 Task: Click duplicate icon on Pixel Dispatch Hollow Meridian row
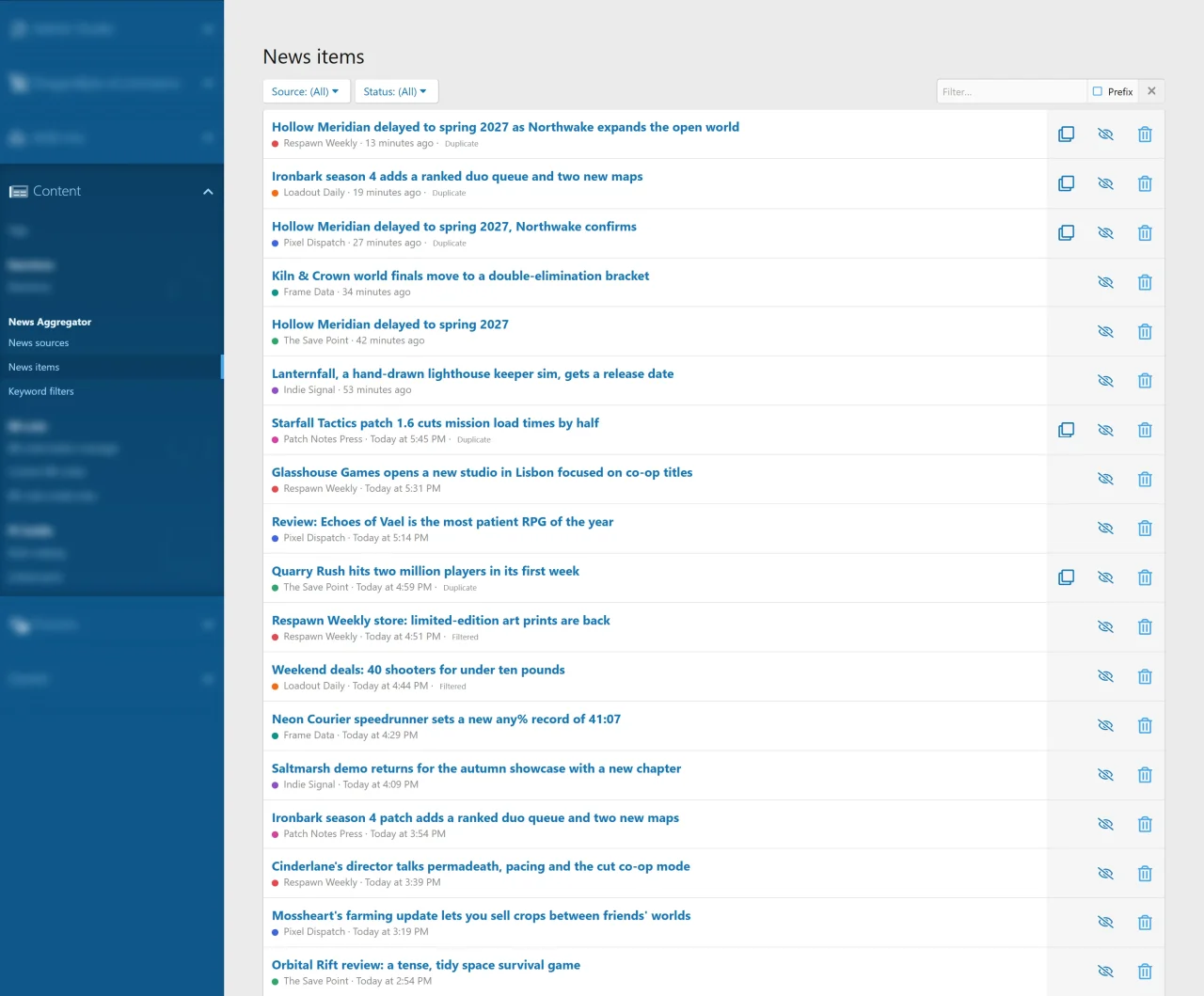click(1066, 232)
